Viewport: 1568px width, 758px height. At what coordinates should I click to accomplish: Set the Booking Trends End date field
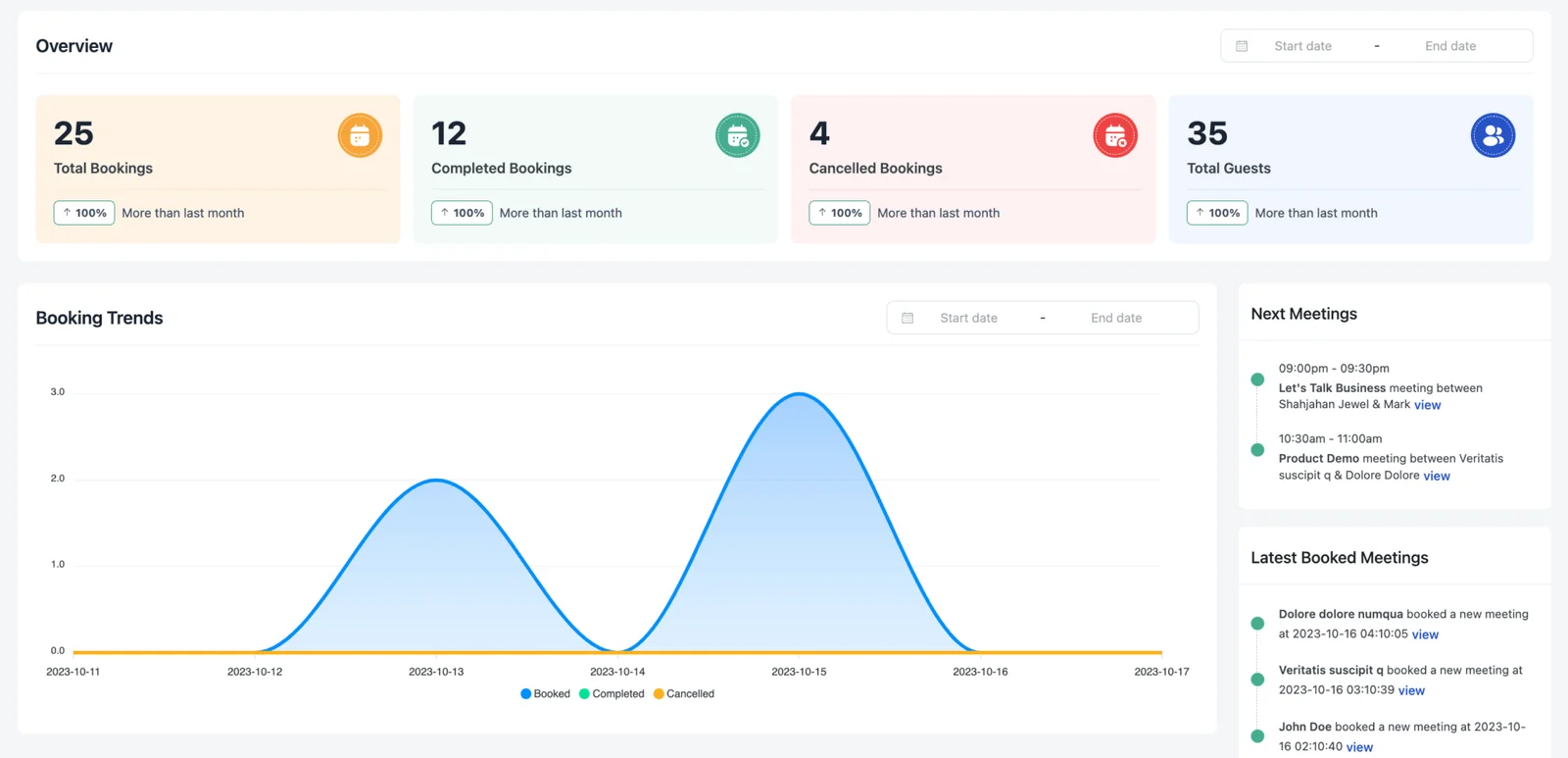[1115, 318]
